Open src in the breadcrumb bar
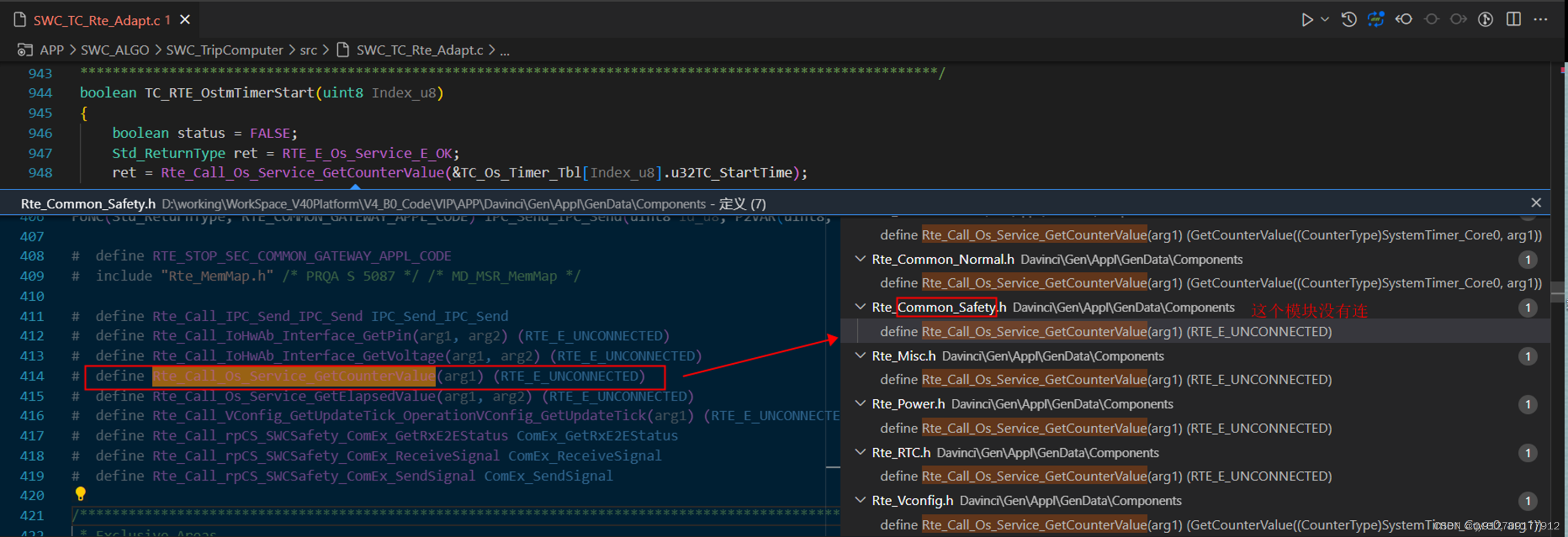1568x537 pixels. coord(309,50)
